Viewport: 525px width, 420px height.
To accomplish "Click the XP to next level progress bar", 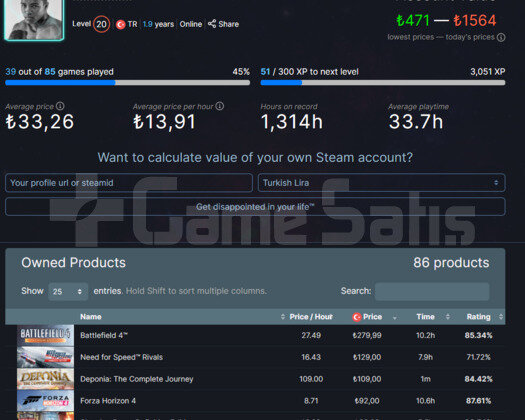I will [x=383, y=83].
